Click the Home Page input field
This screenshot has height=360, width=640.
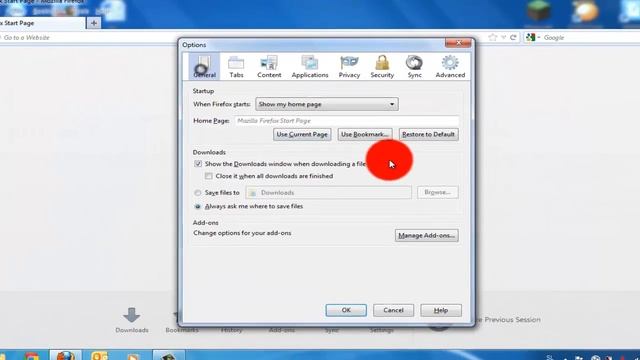point(347,121)
